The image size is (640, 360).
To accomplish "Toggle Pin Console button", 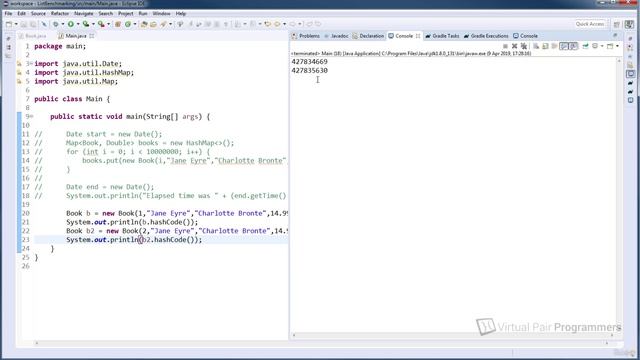I will click(x=585, y=46).
